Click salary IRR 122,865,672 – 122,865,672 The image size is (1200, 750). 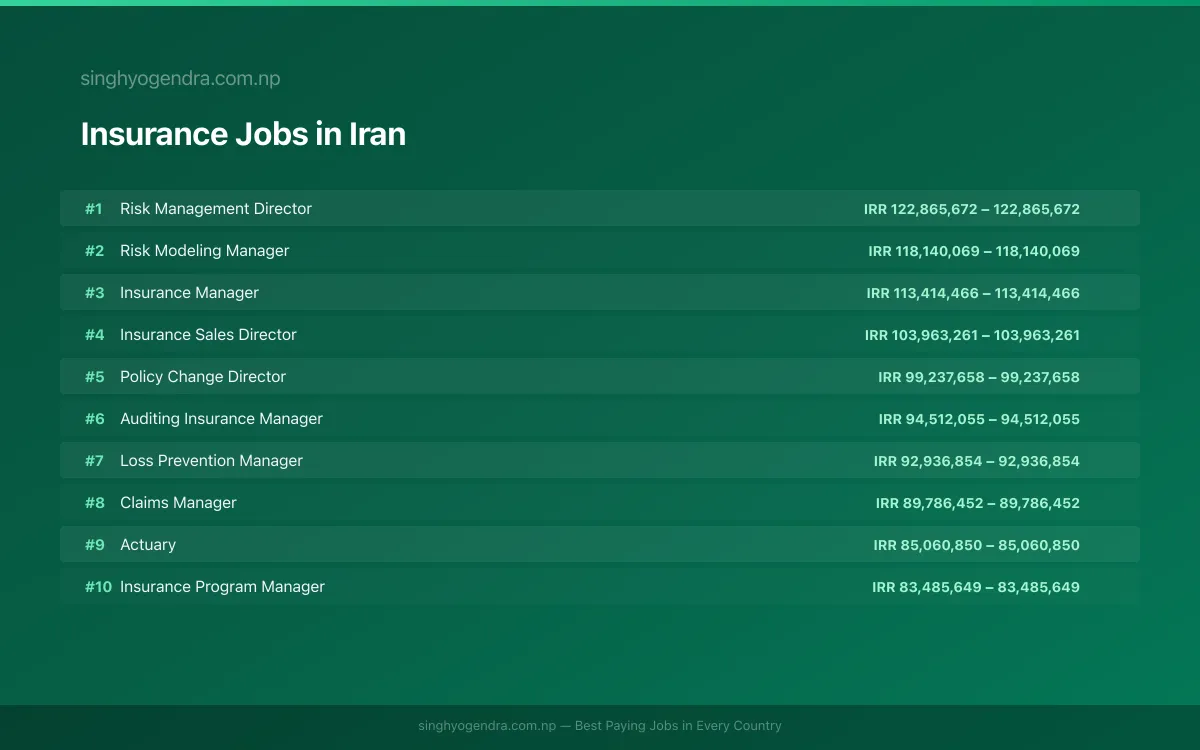972,209
